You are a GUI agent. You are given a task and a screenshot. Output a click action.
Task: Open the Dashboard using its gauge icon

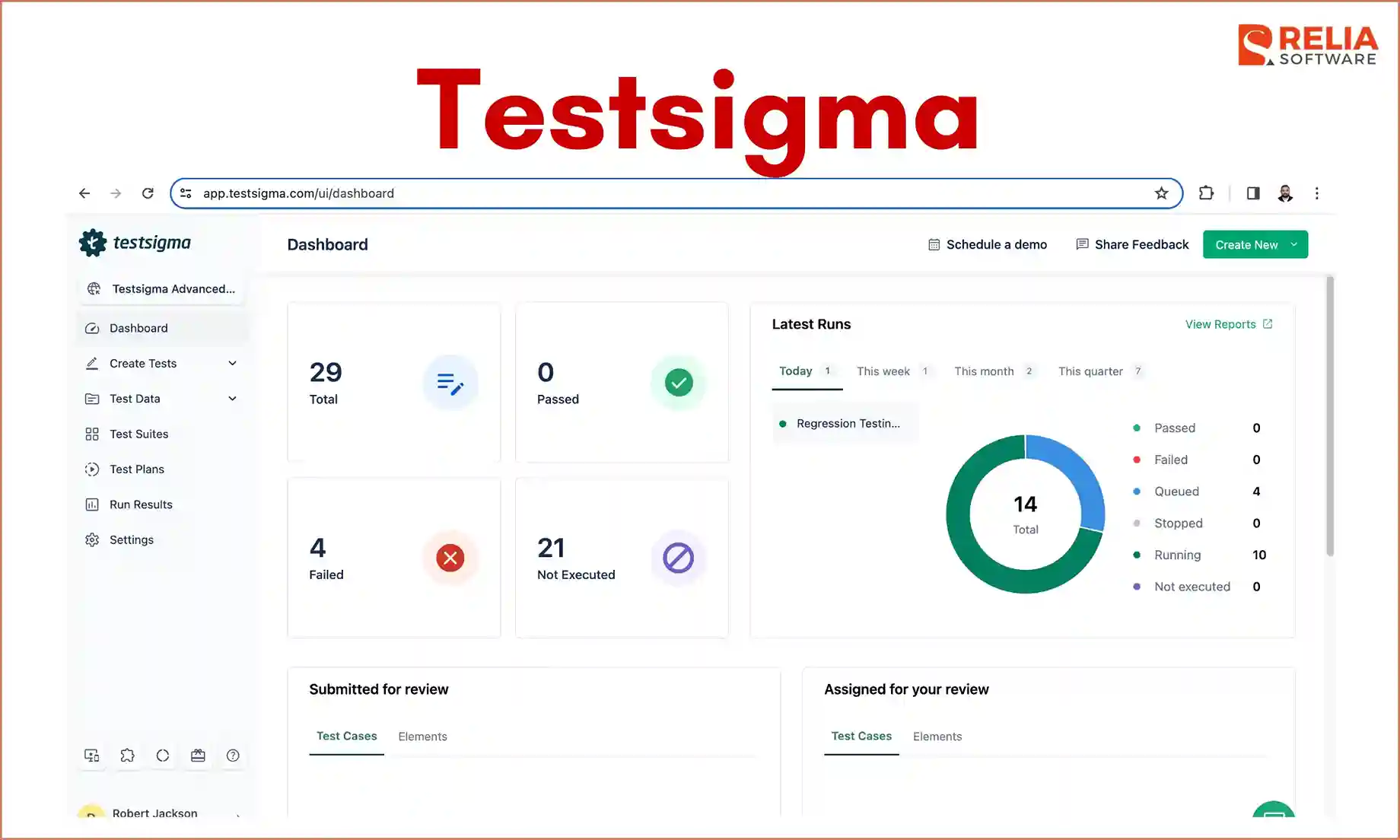92,328
